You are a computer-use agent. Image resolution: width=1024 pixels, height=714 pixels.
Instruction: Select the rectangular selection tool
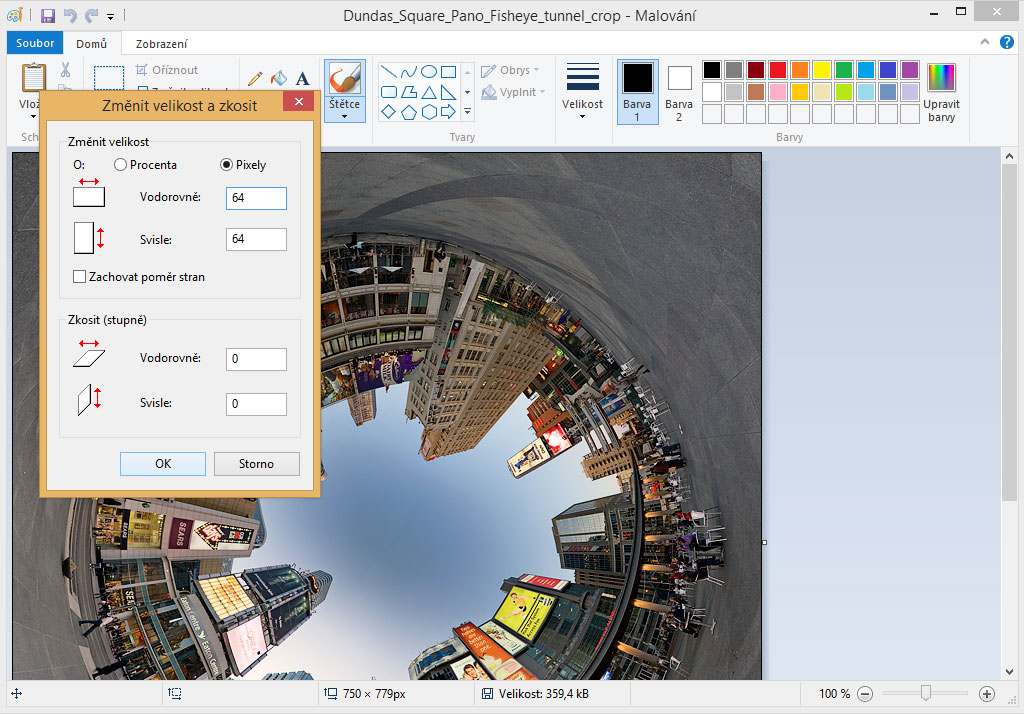[x=109, y=78]
